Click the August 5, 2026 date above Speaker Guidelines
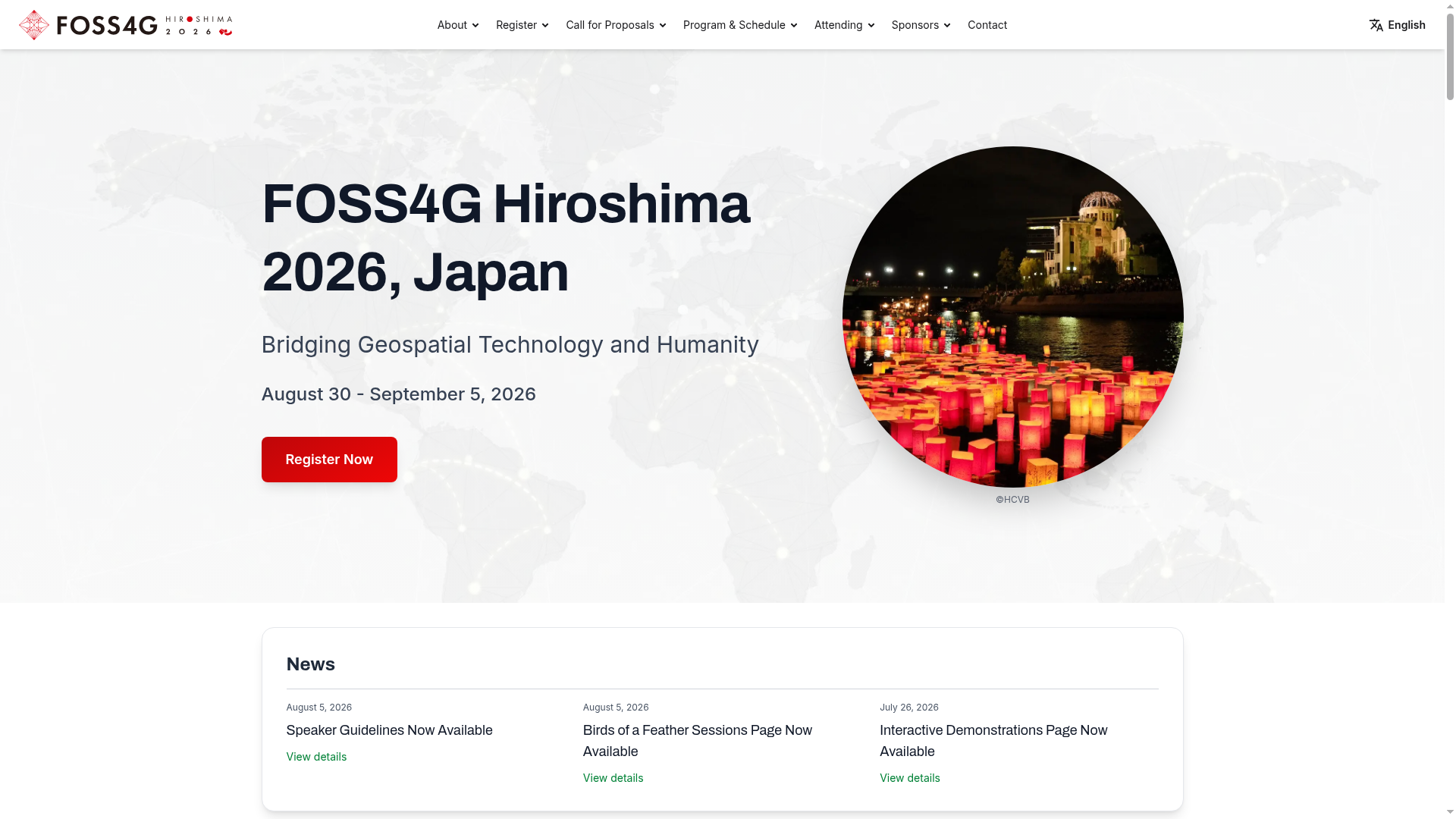1456x819 pixels. pyautogui.click(x=318, y=708)
